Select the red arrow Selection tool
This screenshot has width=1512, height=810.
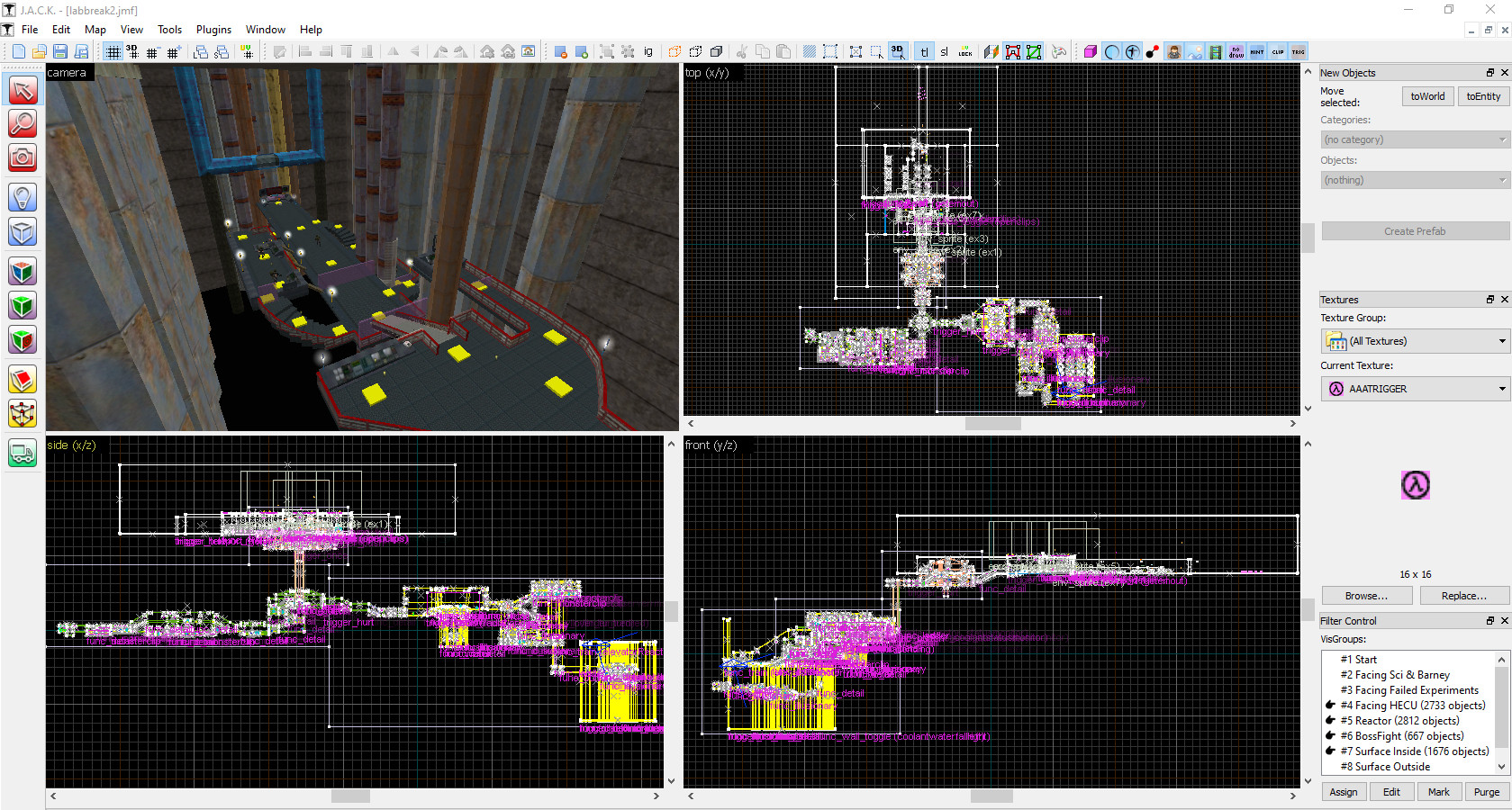tap(23, 89)
